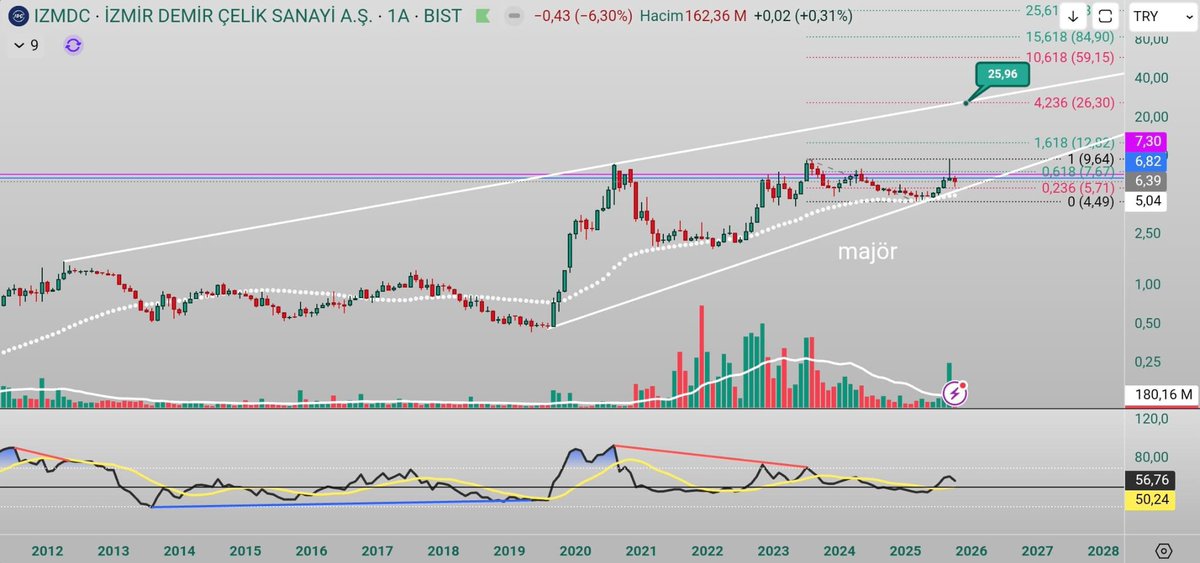The image size is (1200, 563).
Task: Tap the purple lightning alert icon
Action: pyautogui.click(x=955, y=393)
